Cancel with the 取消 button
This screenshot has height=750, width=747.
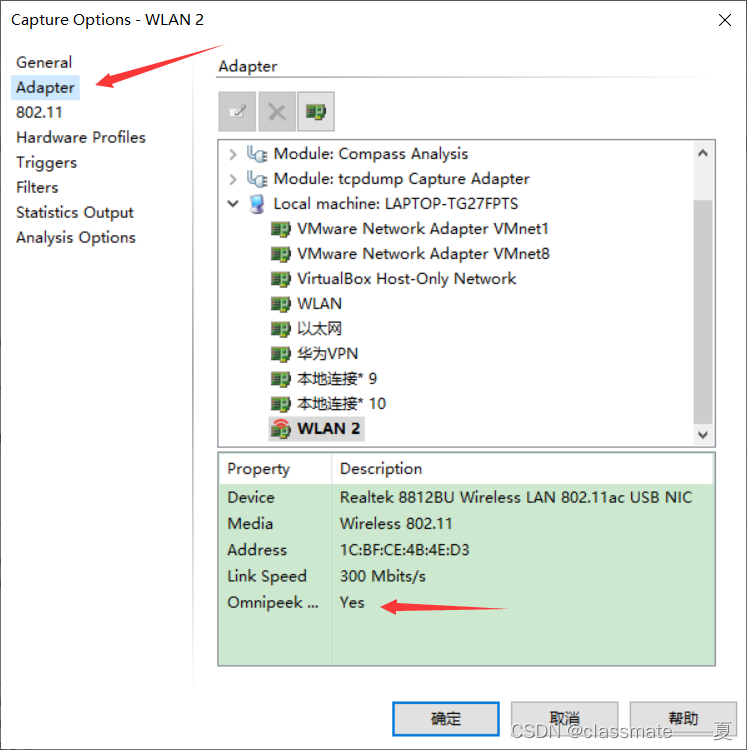click(565, 719)
